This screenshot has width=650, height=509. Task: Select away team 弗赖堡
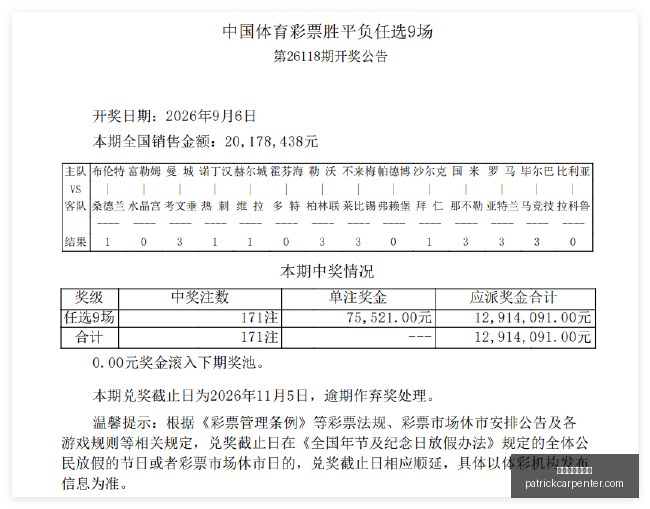coord(393,206)
